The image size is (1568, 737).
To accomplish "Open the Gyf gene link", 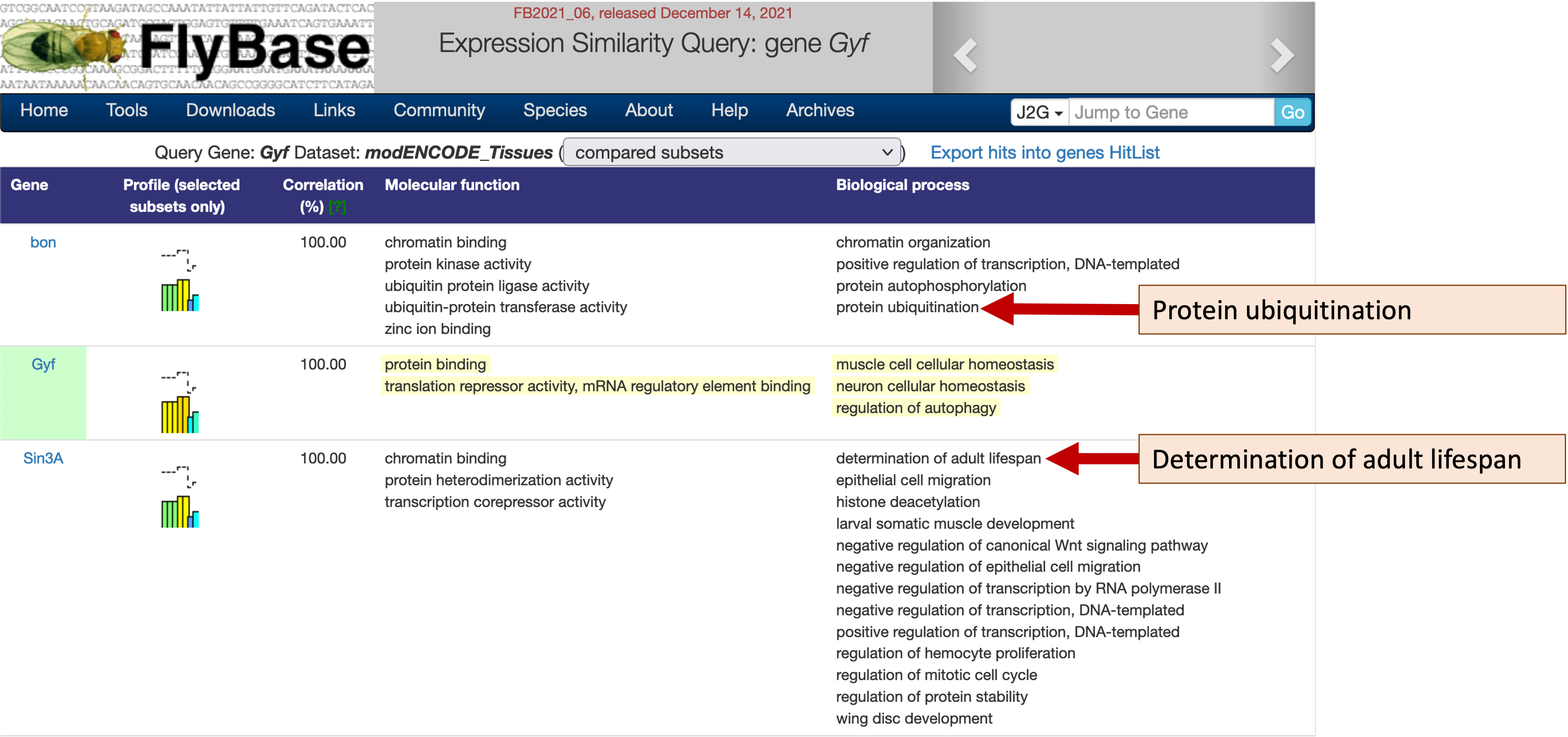I will point(43,364).
